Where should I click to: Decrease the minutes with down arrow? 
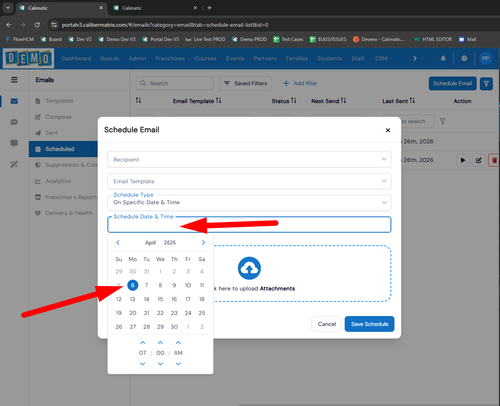(x=160, y=364)
